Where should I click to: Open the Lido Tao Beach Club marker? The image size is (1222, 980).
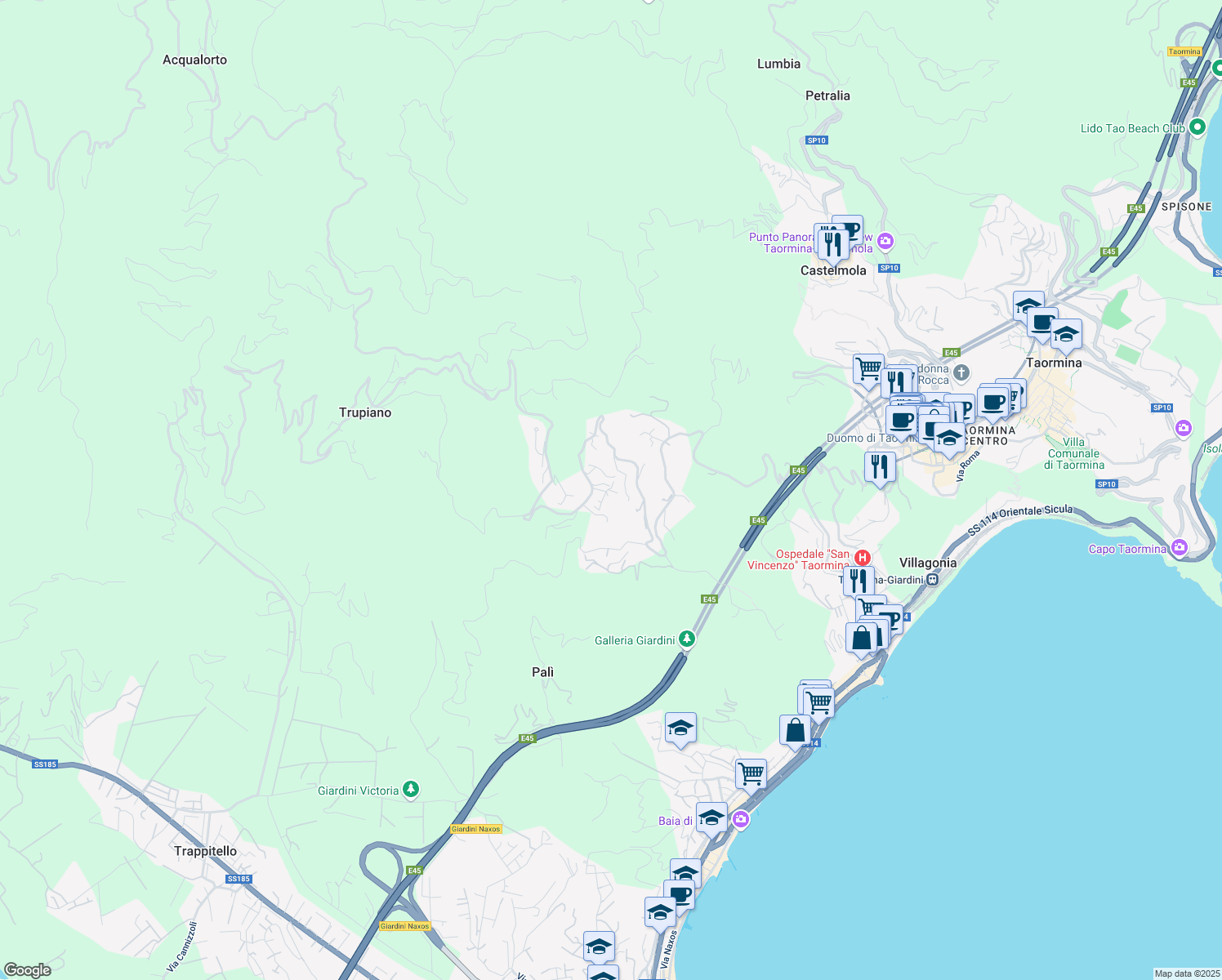[1197, 127]
